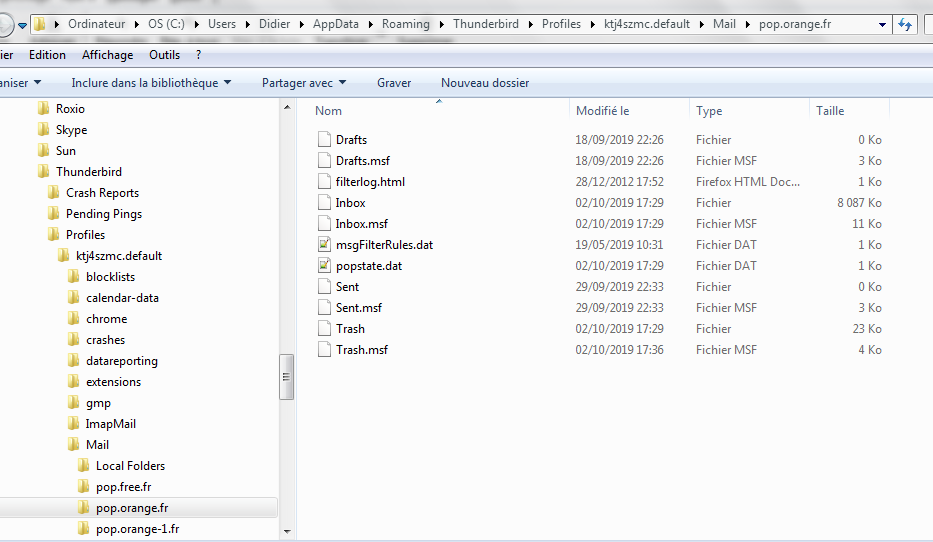The image size is (933, 542).
Task: Click the popstate.dat file icon
Action: point(324,266)
